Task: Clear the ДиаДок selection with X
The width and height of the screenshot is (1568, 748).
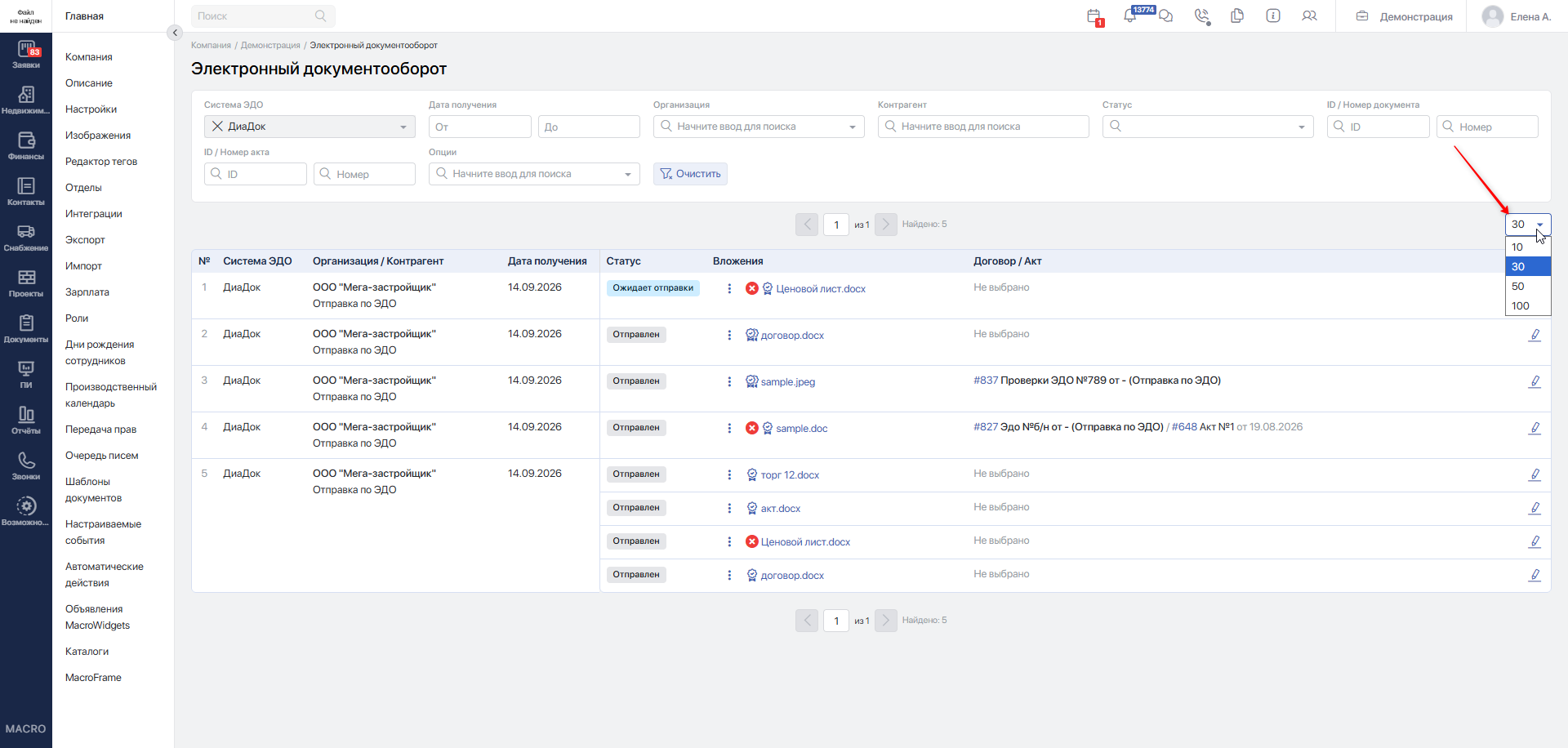Action: point(217,127)
